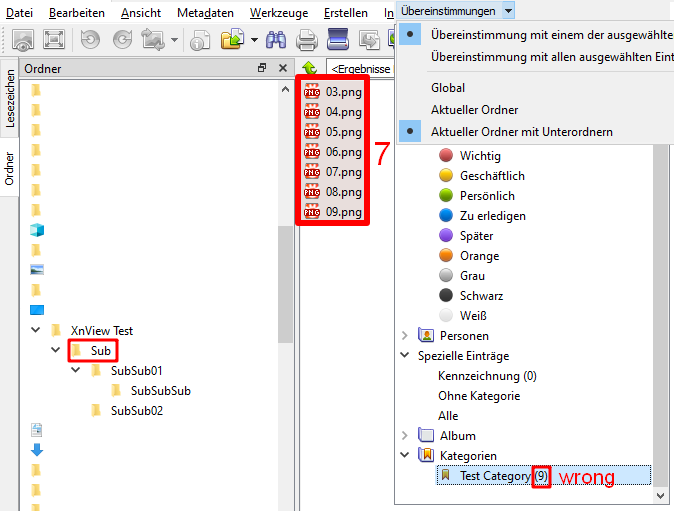Select blue cube item in folder tree
The height and width of the screenshot is (511, 674).
pyautogui.click(x=37, y=230)
